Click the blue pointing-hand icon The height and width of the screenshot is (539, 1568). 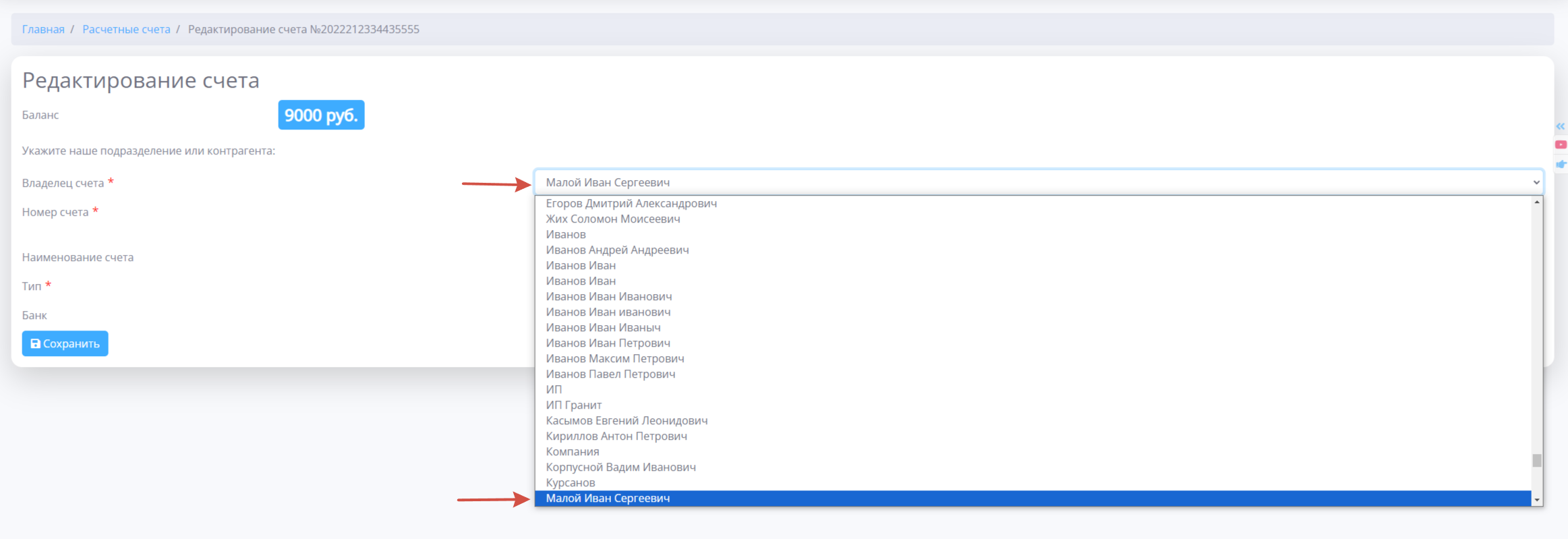pyautogui.click(x=1561, y=164)
